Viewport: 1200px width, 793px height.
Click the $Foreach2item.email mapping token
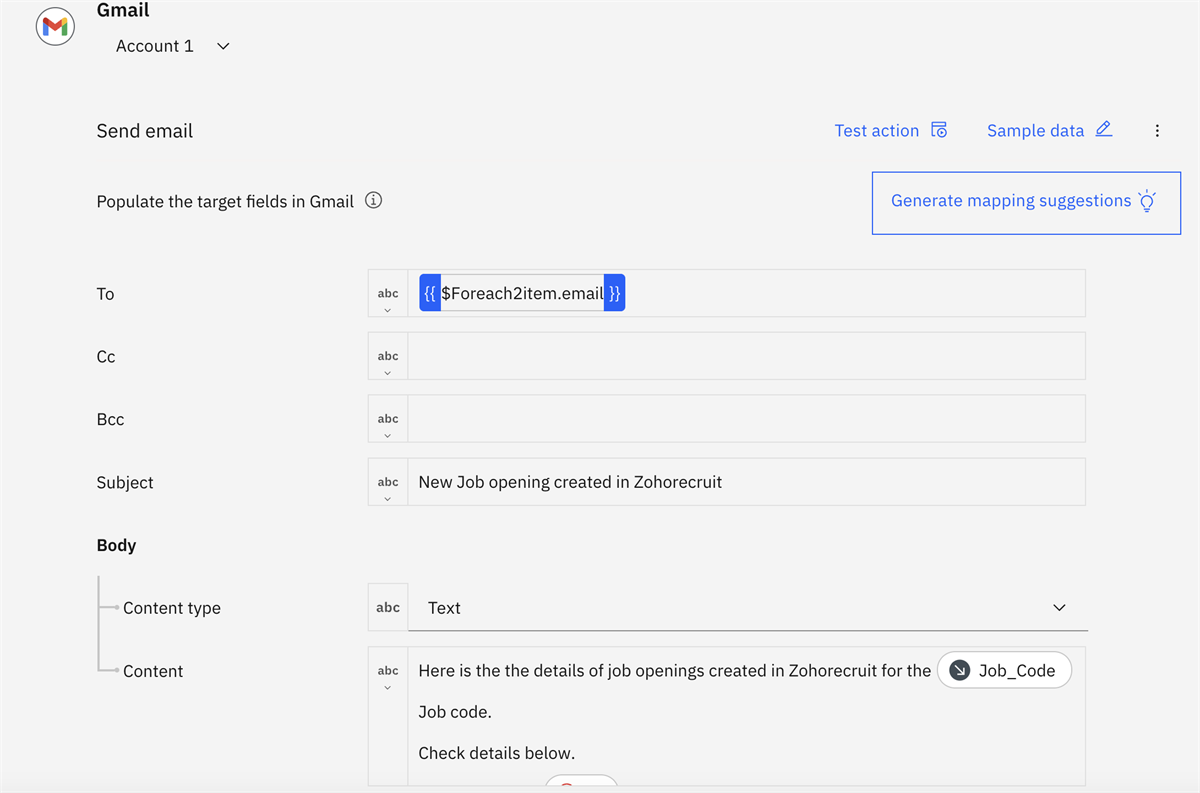522,293
